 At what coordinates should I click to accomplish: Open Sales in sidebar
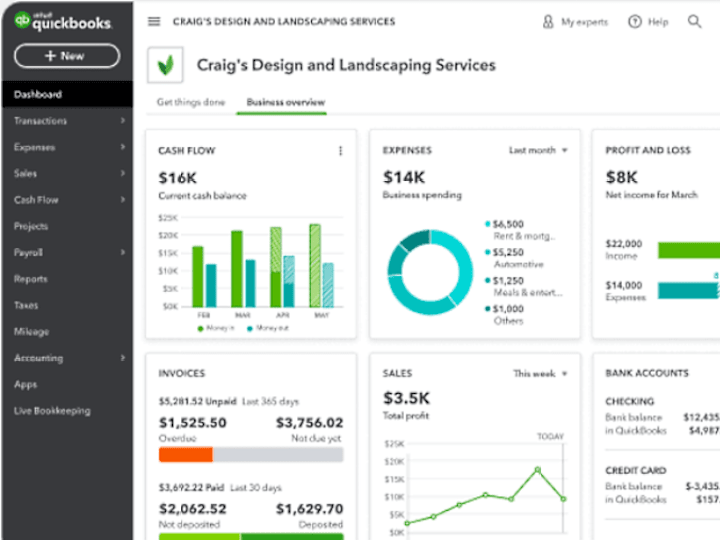click(x=25, y=174)
